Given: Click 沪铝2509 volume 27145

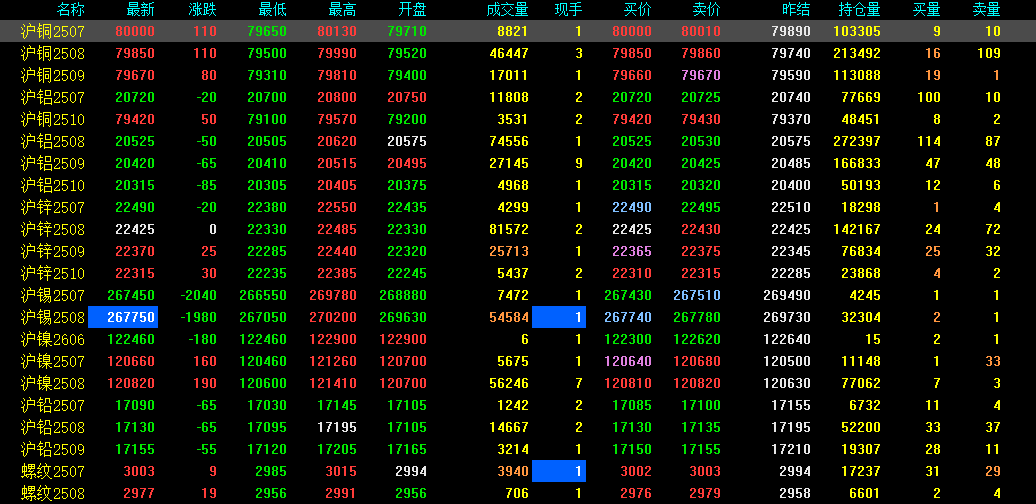Looking at the screenshot, I should tap(509, 163).
